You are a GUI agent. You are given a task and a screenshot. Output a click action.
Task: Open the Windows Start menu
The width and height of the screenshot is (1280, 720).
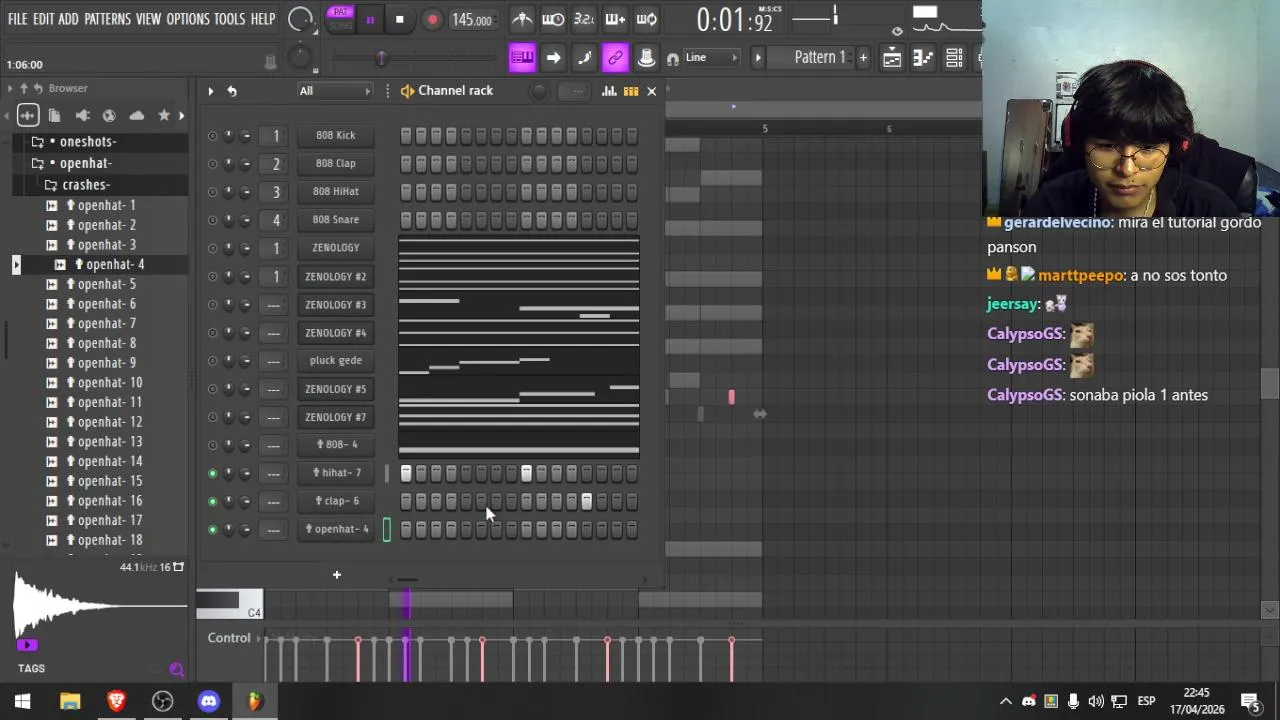(x=22, y=701)
